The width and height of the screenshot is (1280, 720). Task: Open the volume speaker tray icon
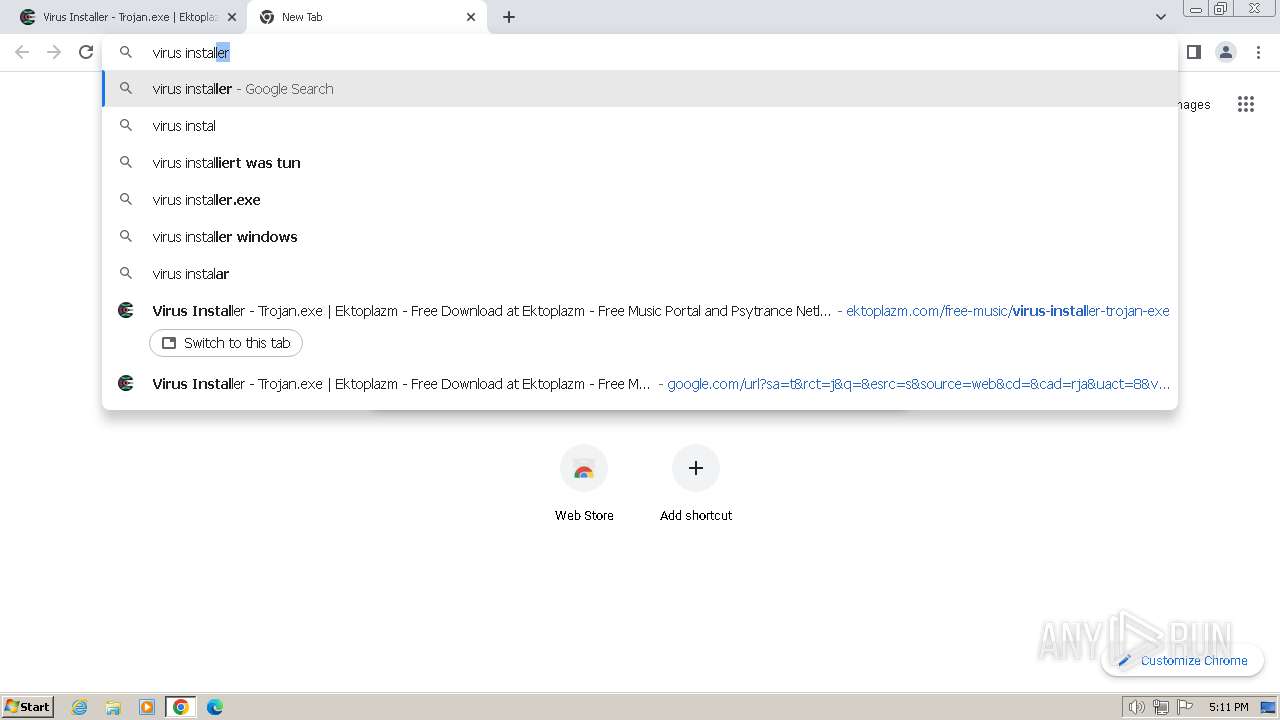pos(1136,707)
